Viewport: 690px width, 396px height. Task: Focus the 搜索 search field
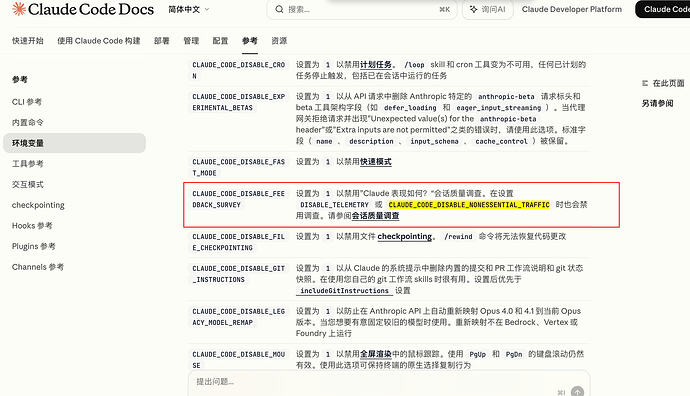pos(362,9)
